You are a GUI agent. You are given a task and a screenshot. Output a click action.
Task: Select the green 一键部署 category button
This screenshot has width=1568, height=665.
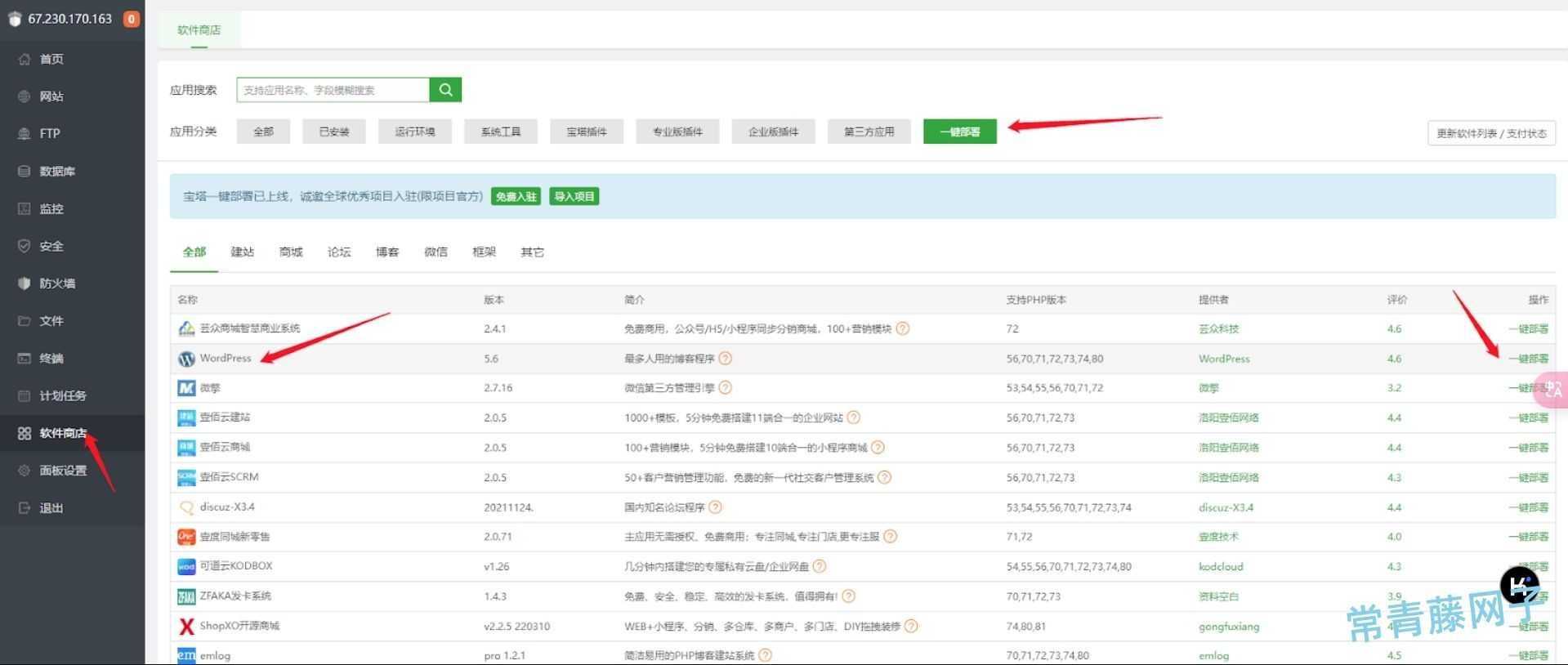point(960,132)
